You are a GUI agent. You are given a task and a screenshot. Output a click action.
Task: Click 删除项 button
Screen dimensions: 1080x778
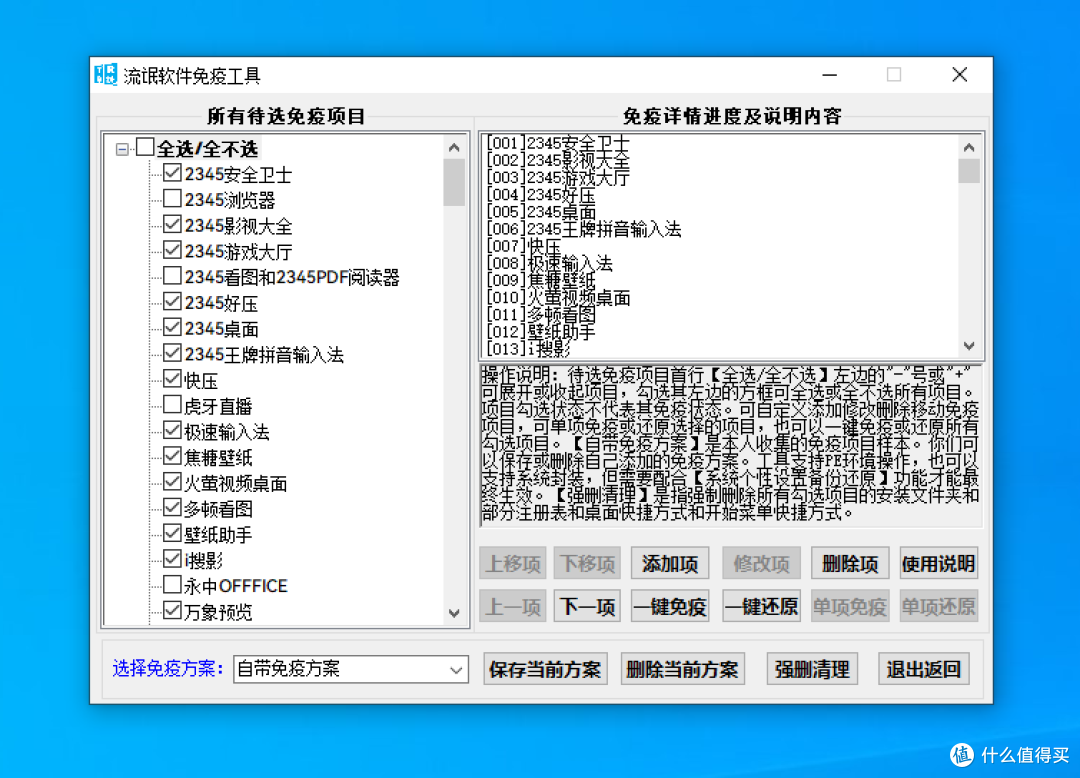(850, 564)
